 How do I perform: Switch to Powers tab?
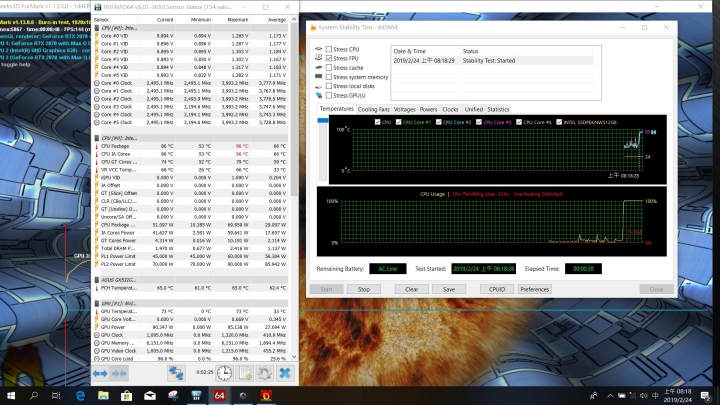[428, 109]
